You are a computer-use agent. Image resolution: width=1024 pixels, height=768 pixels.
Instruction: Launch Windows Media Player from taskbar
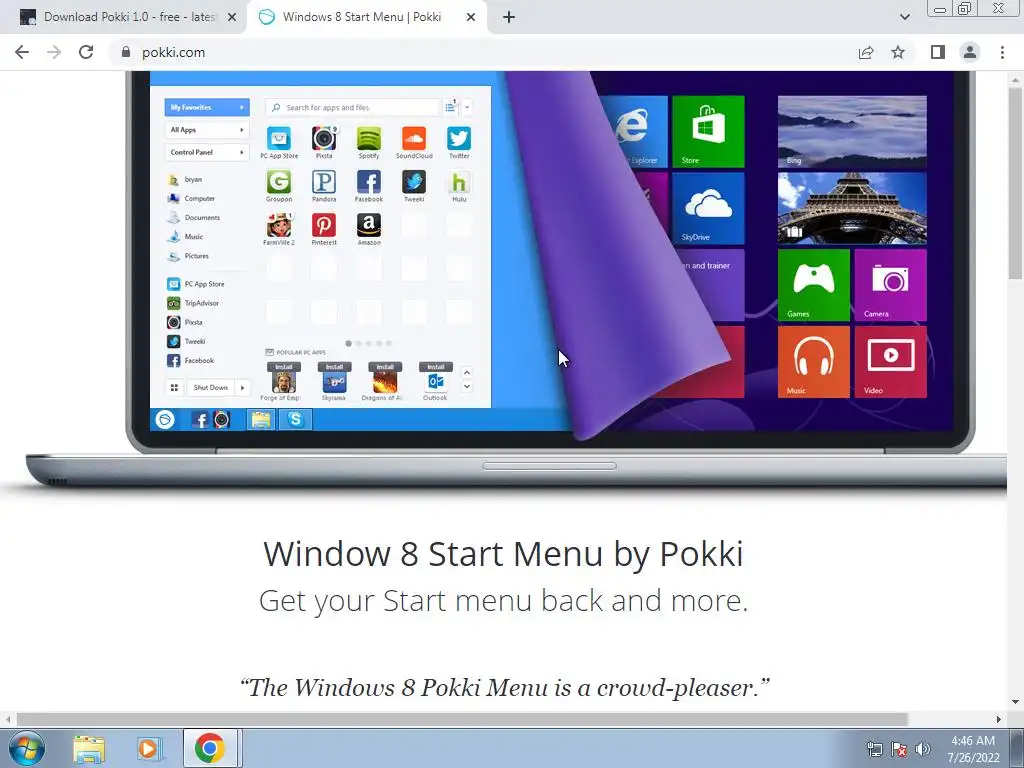coord(149,749)
